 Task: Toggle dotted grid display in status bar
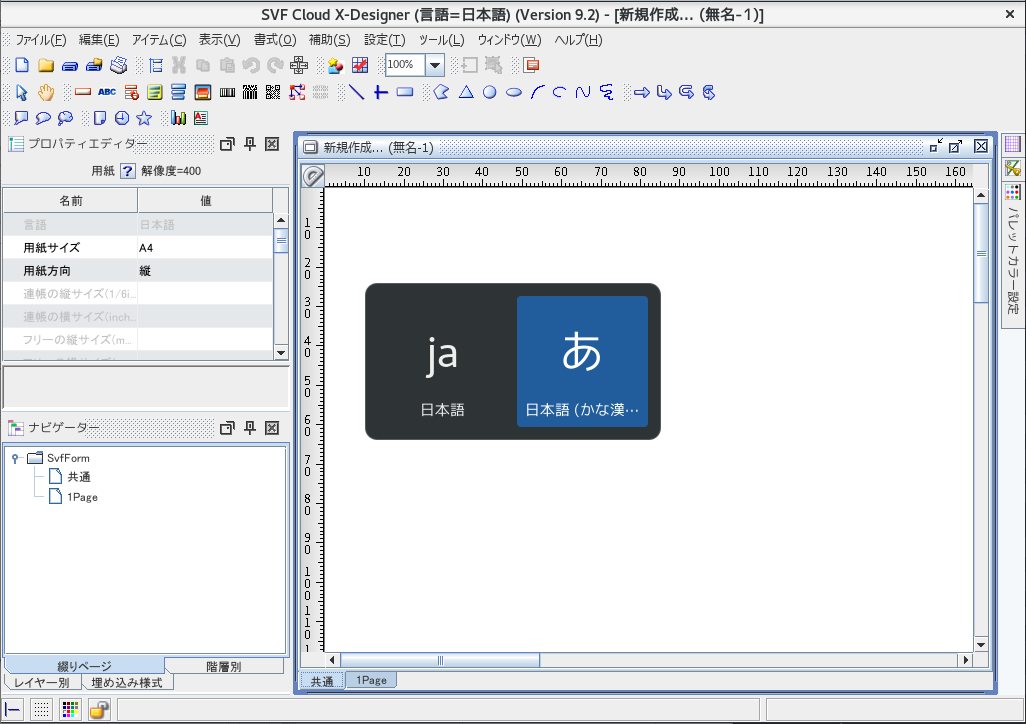[x=41, y=709]
